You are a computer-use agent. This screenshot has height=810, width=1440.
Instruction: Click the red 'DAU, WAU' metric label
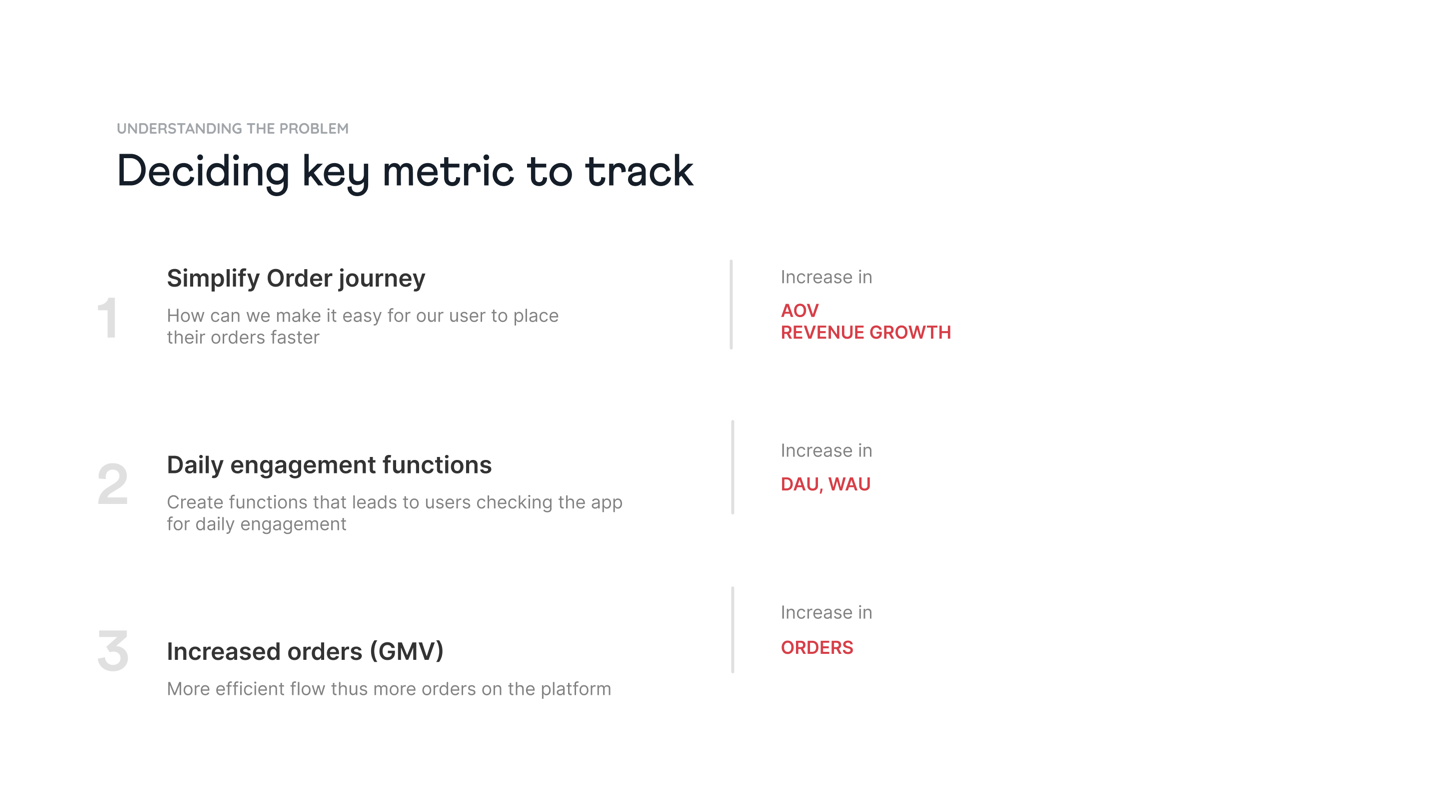coord(826,484)
